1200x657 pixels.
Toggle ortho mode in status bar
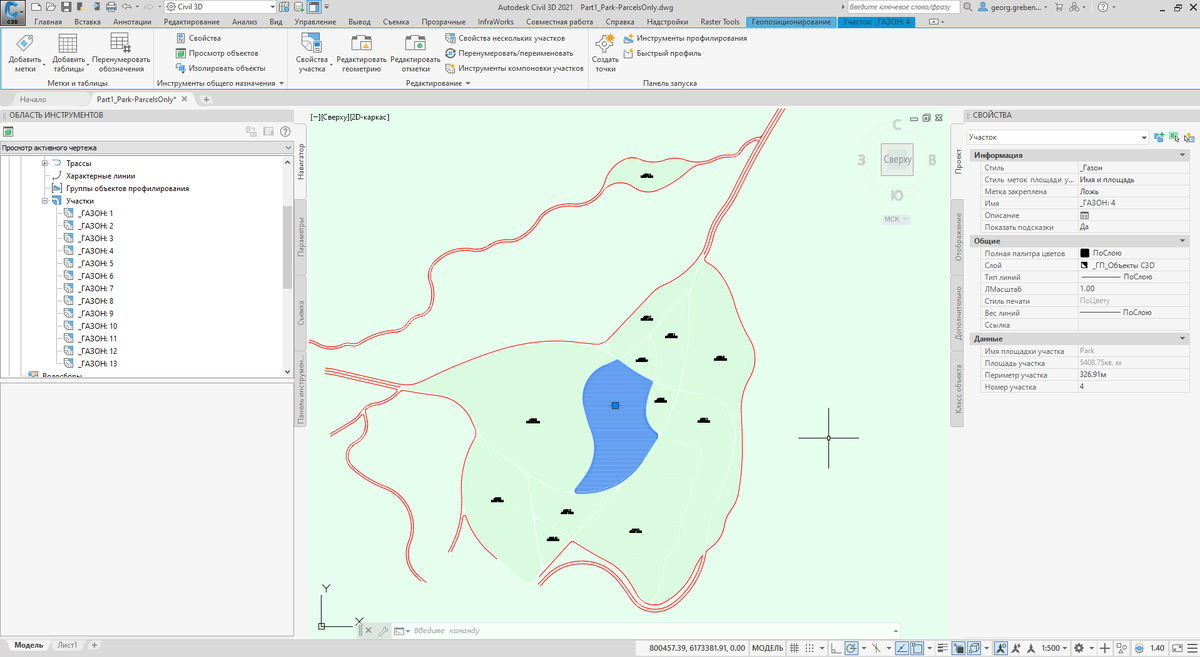point(835,647)
